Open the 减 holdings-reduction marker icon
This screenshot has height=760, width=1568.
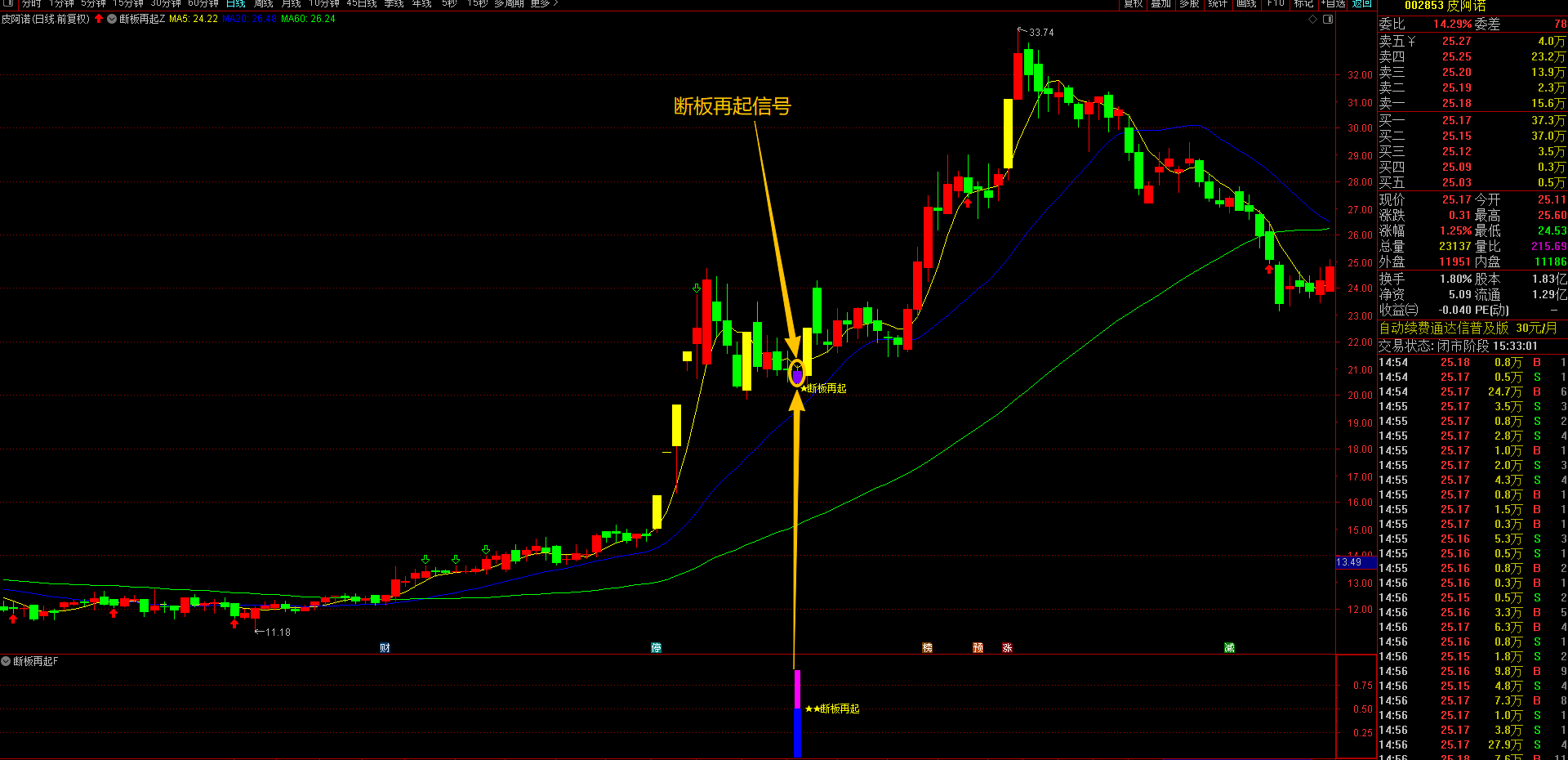pos(1229,647)
